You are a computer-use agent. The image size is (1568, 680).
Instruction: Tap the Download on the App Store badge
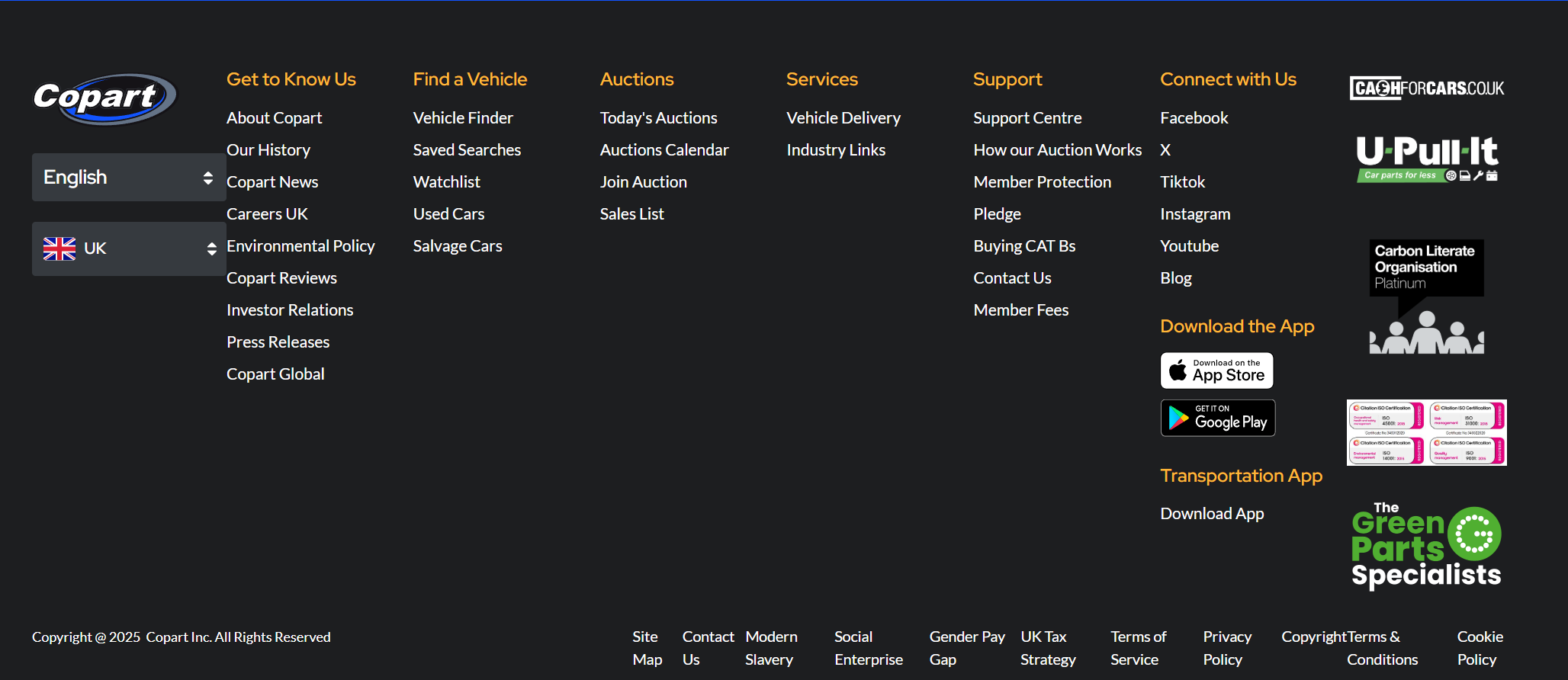[1216, 370]
